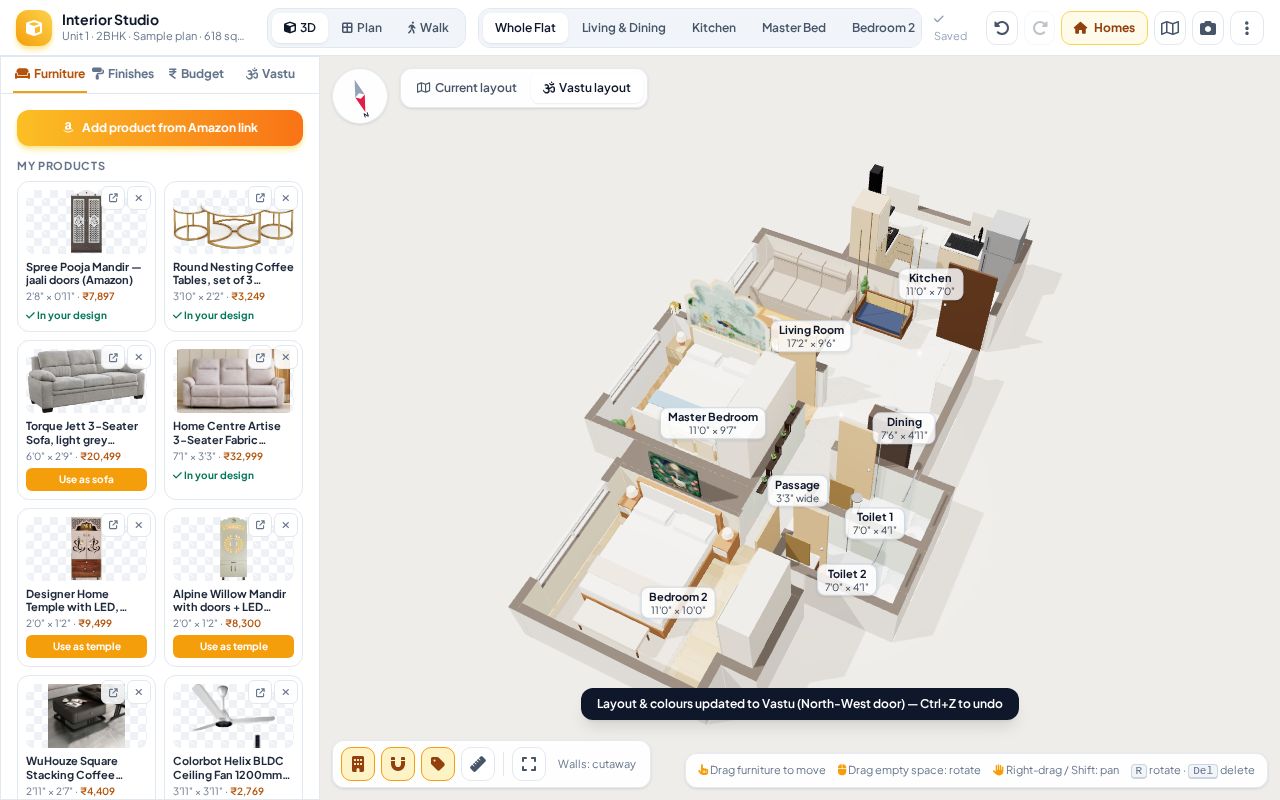Remove Round Nesting Coffee Tables product
The height and width of the screenshot is (800, 1280).
(286, 198)
